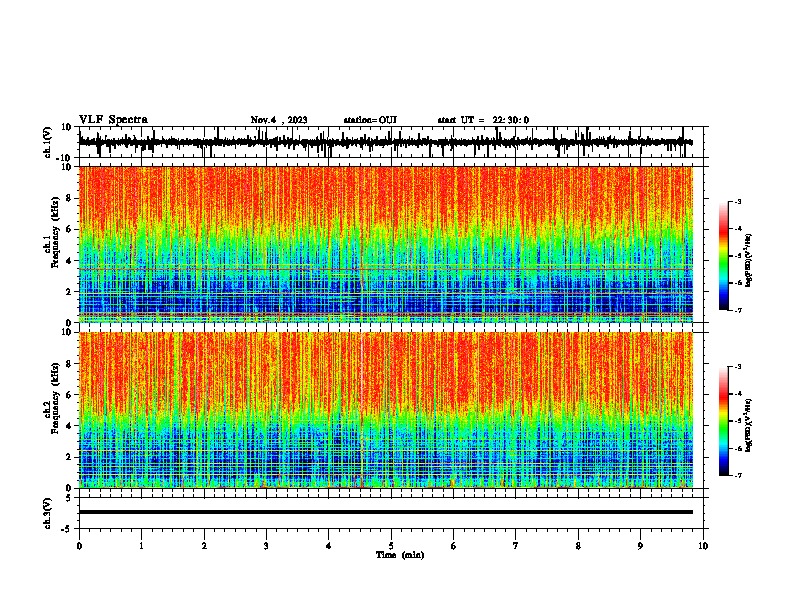The image size is (792, 612).
Task: Click the date label 'Nov.4 , 2023'
Action: 279,120
